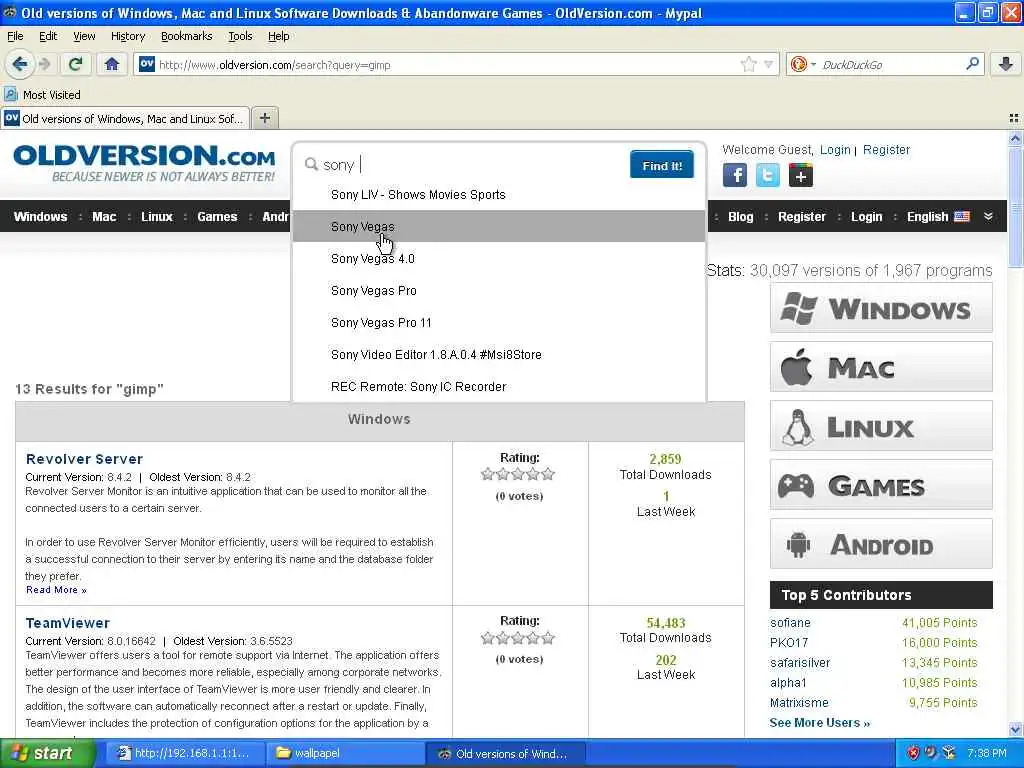Open the Facebook share icon
Screen dimensions: 1024x768
[735, 175]
